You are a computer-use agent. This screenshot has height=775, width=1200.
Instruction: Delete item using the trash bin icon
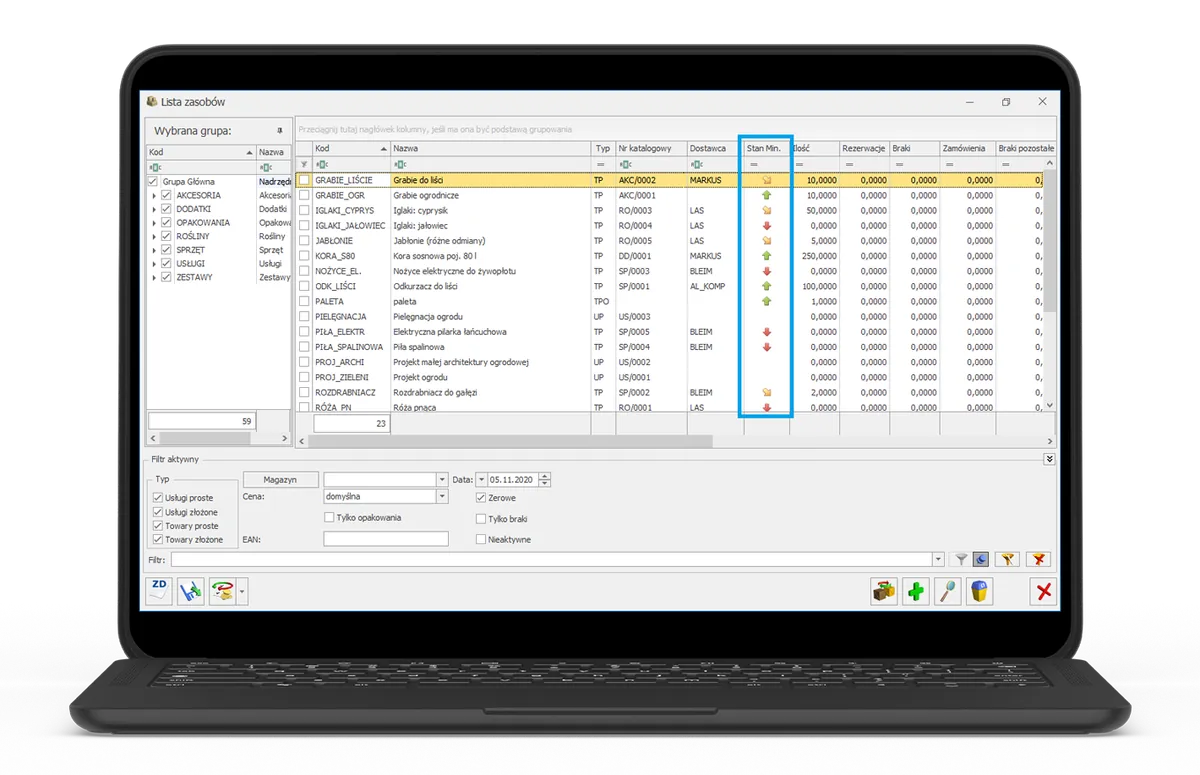point(980,591)
